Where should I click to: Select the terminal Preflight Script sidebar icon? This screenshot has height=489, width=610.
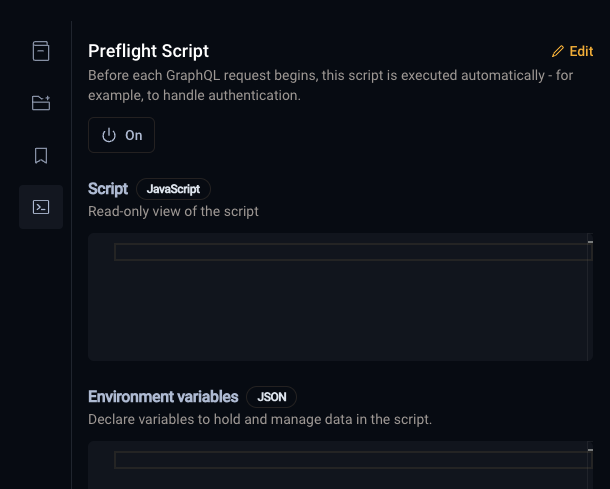pyautogui.click(x=41, y=207)
